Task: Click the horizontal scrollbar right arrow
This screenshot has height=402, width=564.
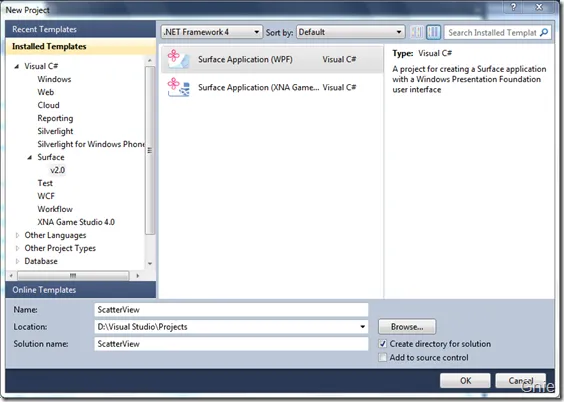Action: coord(137,276)
